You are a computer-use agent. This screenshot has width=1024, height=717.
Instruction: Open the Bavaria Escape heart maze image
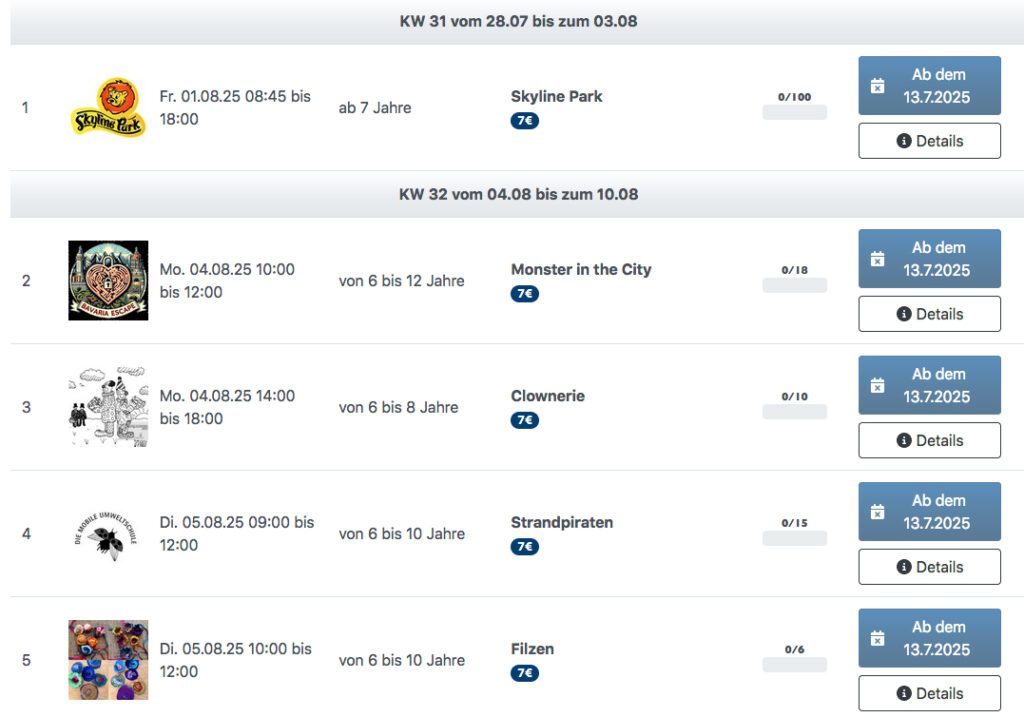(108, 280)
